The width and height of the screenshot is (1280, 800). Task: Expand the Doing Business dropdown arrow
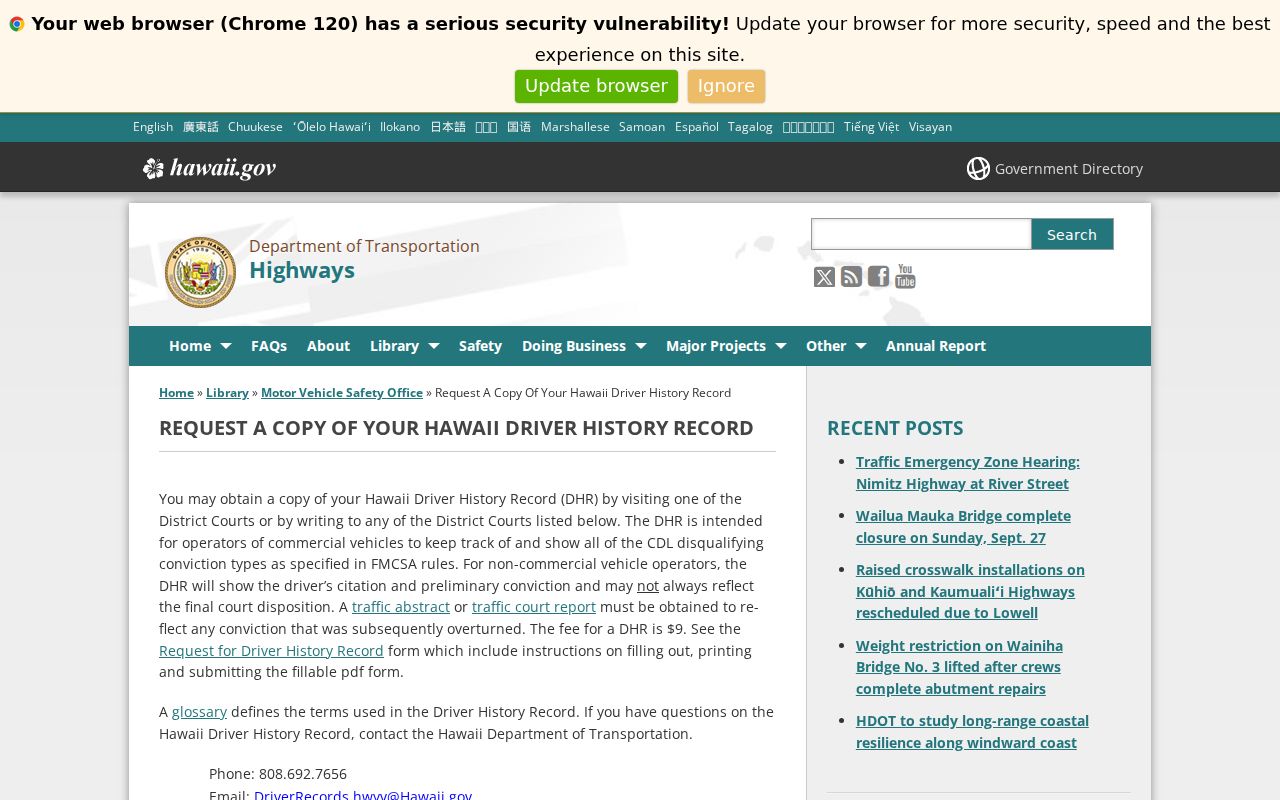[x=641, y=346]
